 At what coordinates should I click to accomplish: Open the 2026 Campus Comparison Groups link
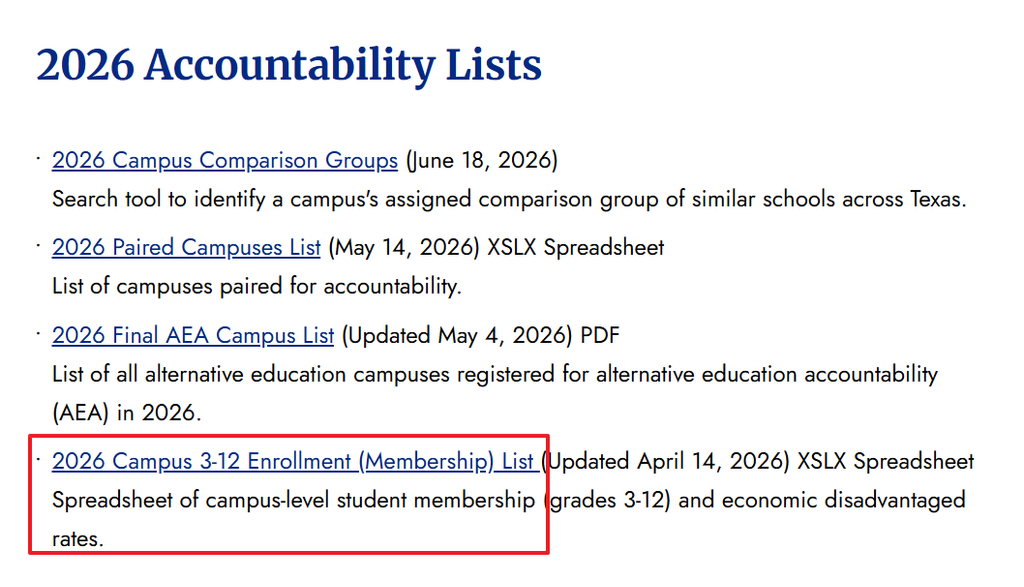(x=225, y=160)
